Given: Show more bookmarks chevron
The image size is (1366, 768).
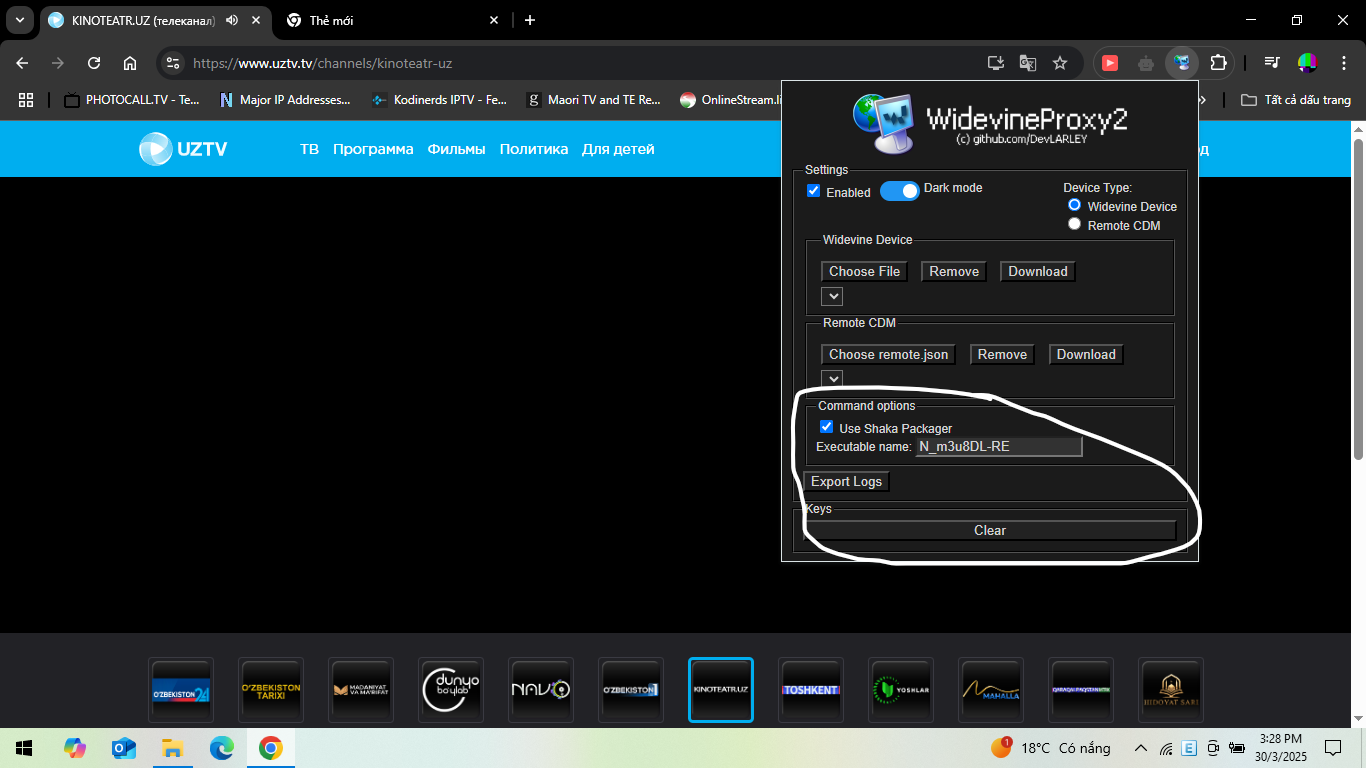Looking at the screenshot, I should pyautogui.click(x=1203, y=100).
